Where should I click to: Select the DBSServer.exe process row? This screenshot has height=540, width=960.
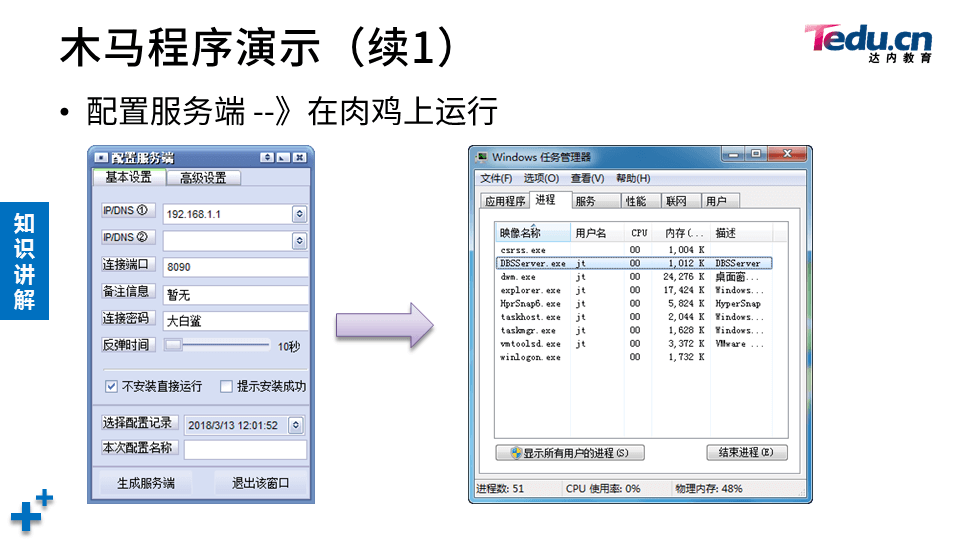[x=634, y=263]
